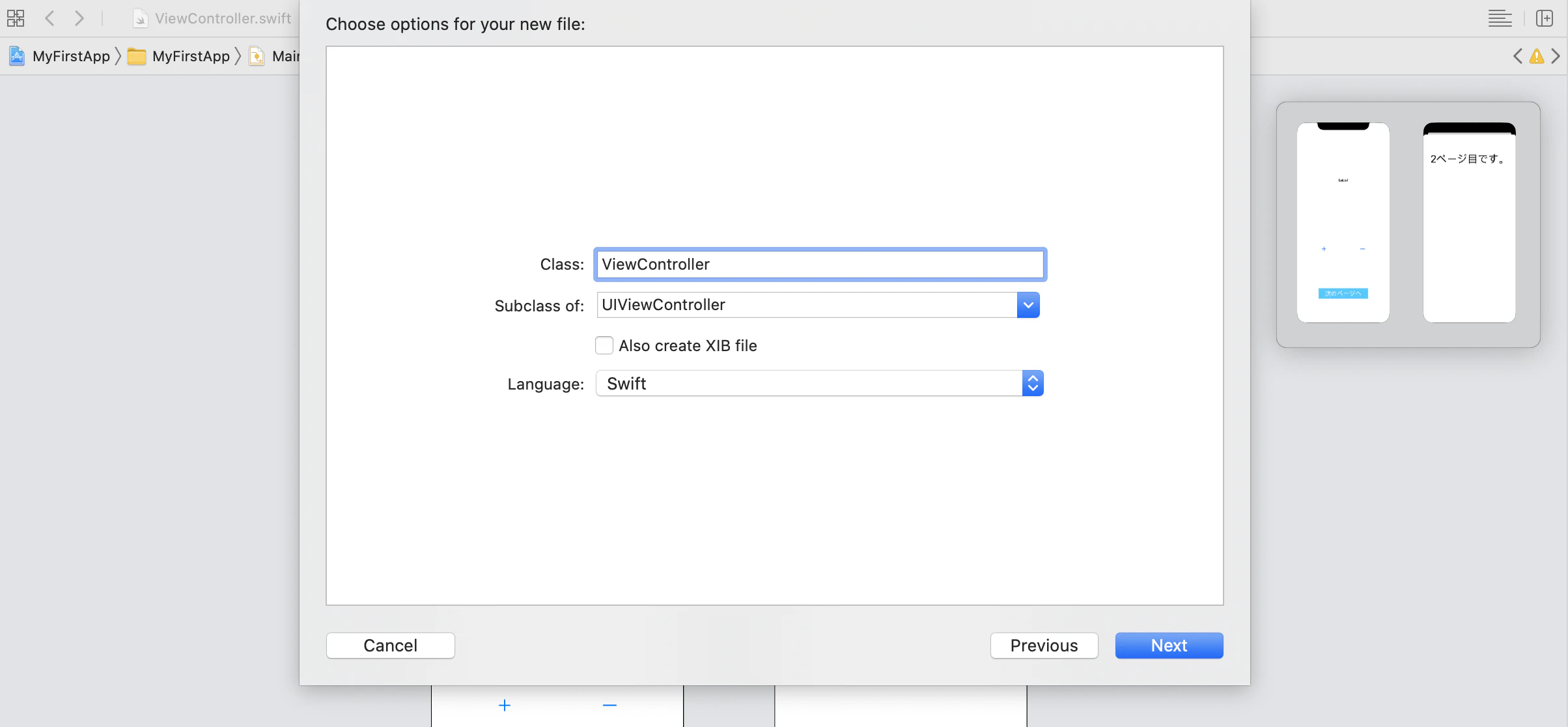The width and height of the screenshot is (1568, 727).
Task: Open ViewController.swift tab
Action: coord(212,18)
